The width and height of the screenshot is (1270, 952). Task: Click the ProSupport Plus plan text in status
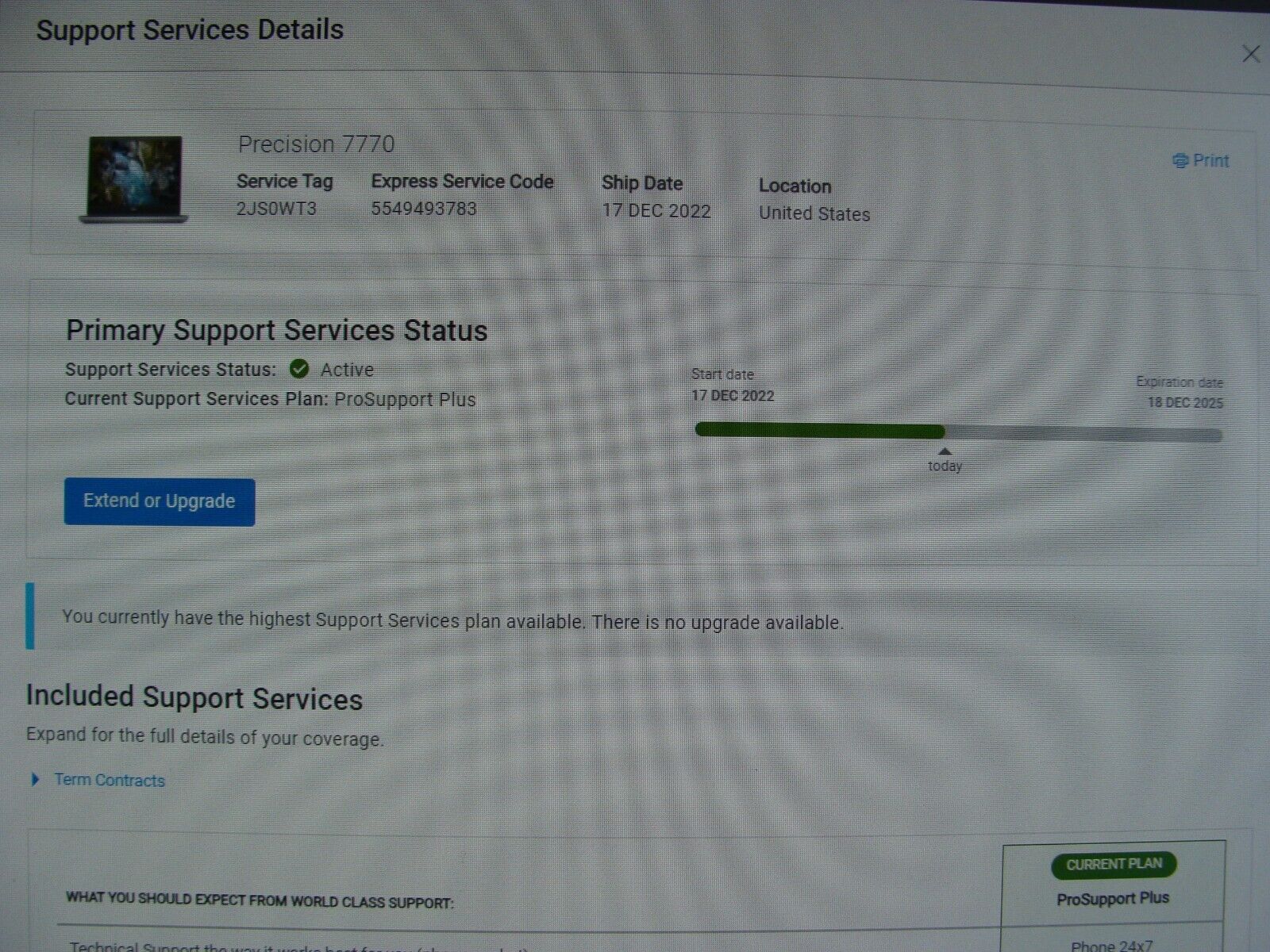(x=405, y=399)
